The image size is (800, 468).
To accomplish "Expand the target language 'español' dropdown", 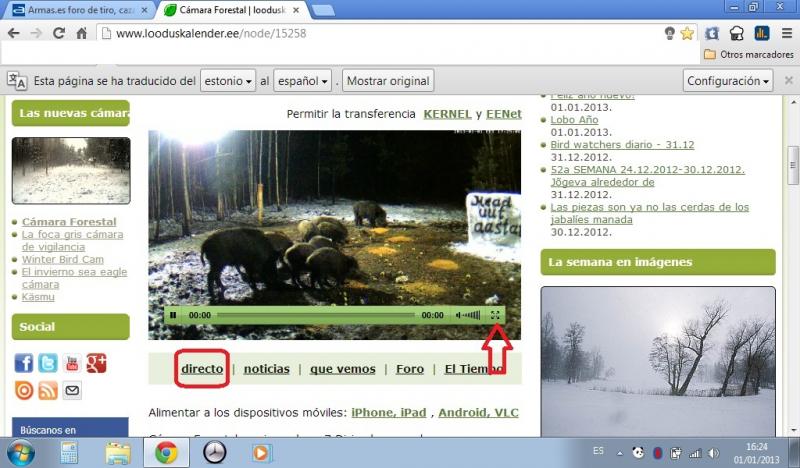I will click(x=303, y=80).
